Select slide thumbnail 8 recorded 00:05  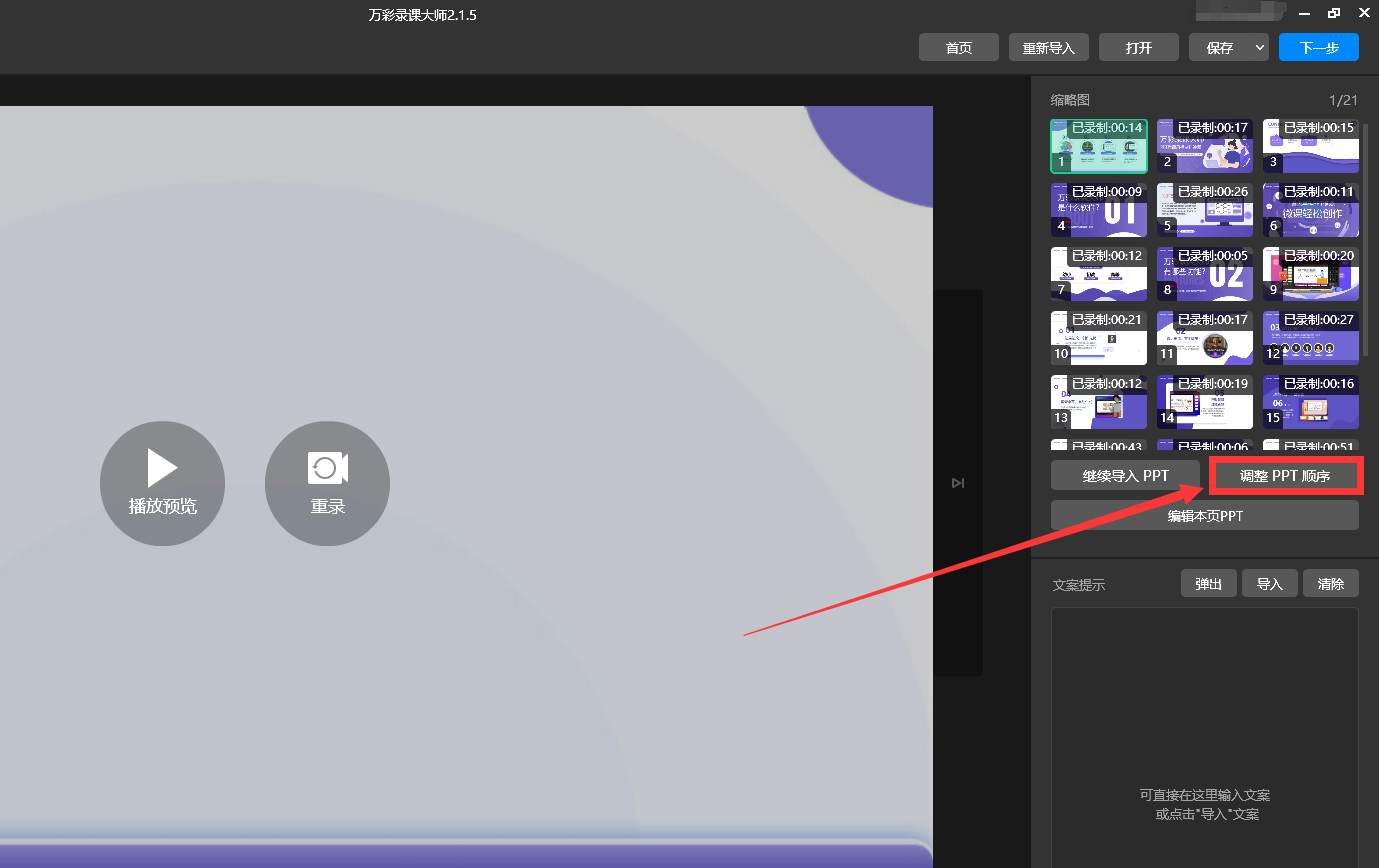click(1205, 274)
